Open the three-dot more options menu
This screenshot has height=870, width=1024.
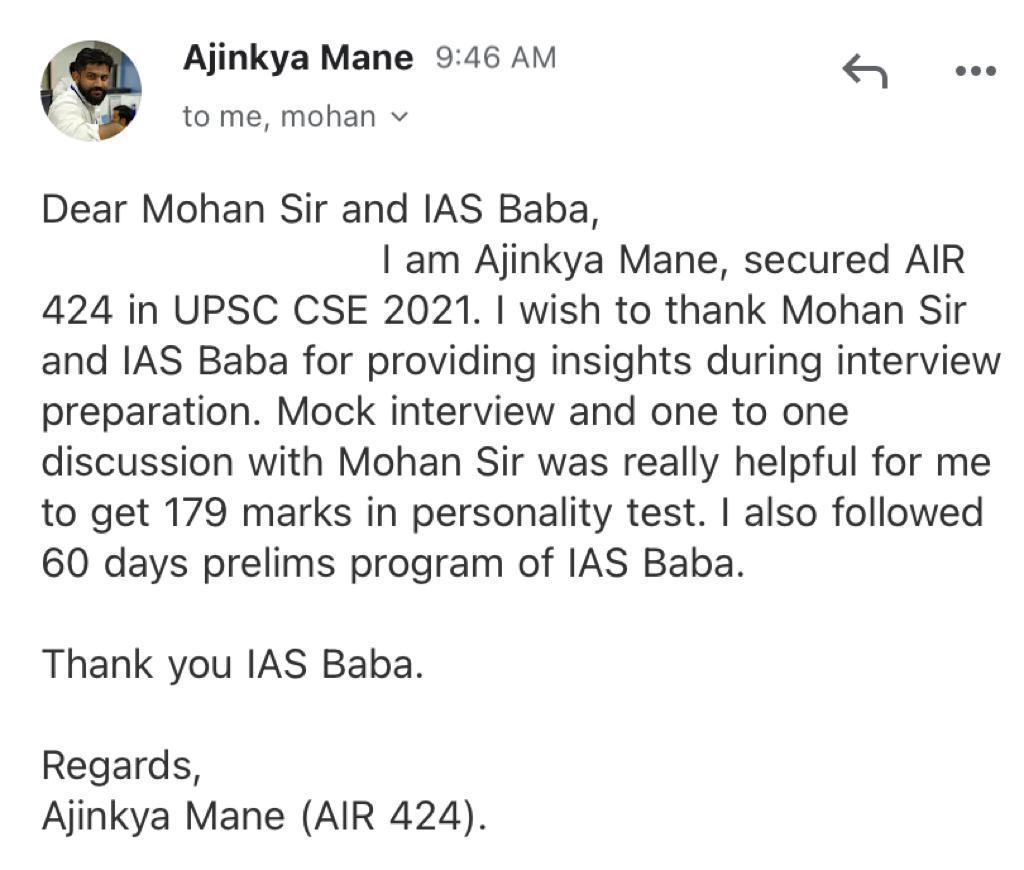(976, 71)
